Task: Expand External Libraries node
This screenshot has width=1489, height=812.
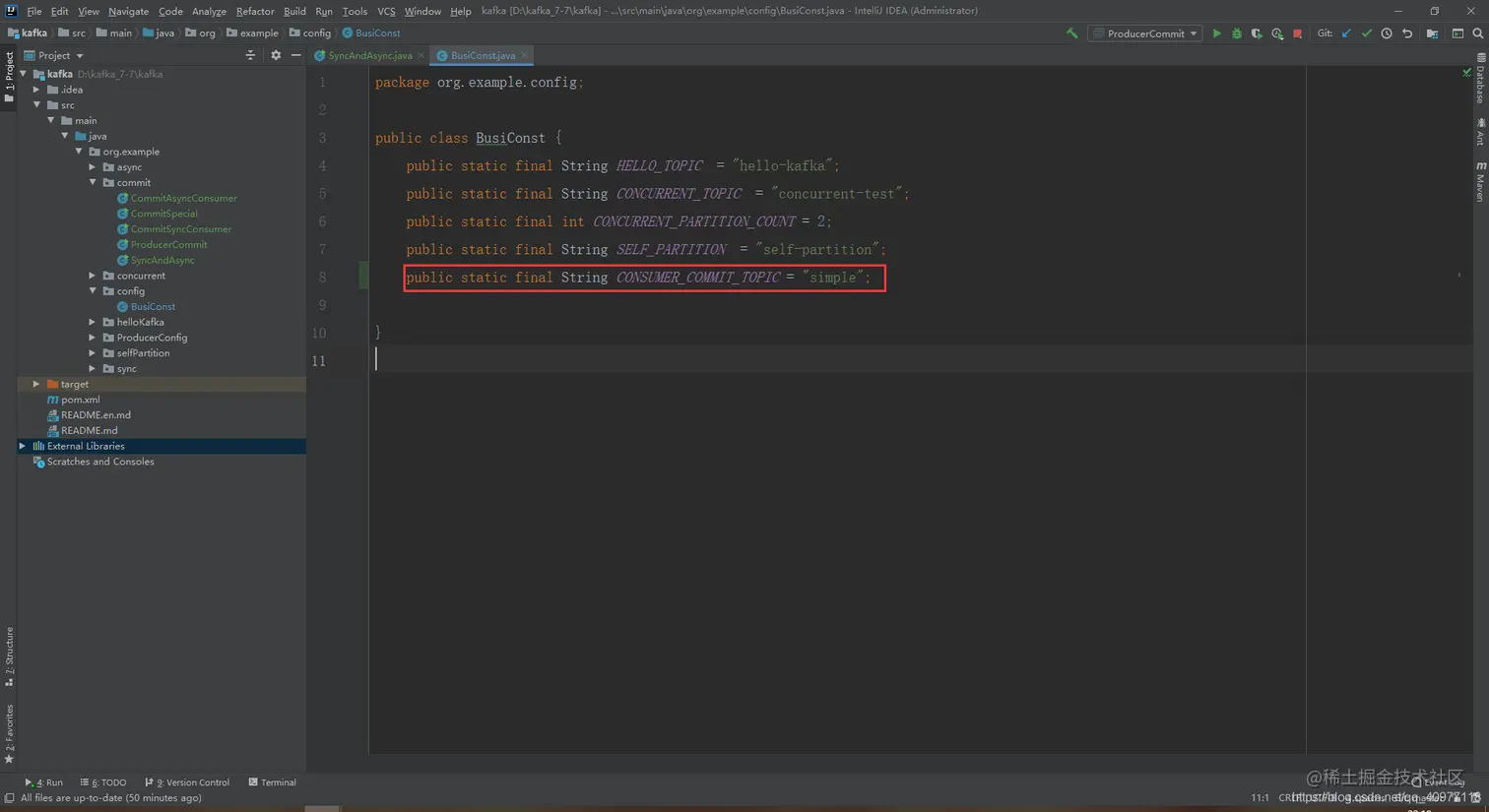Action: tap(23, 446)
